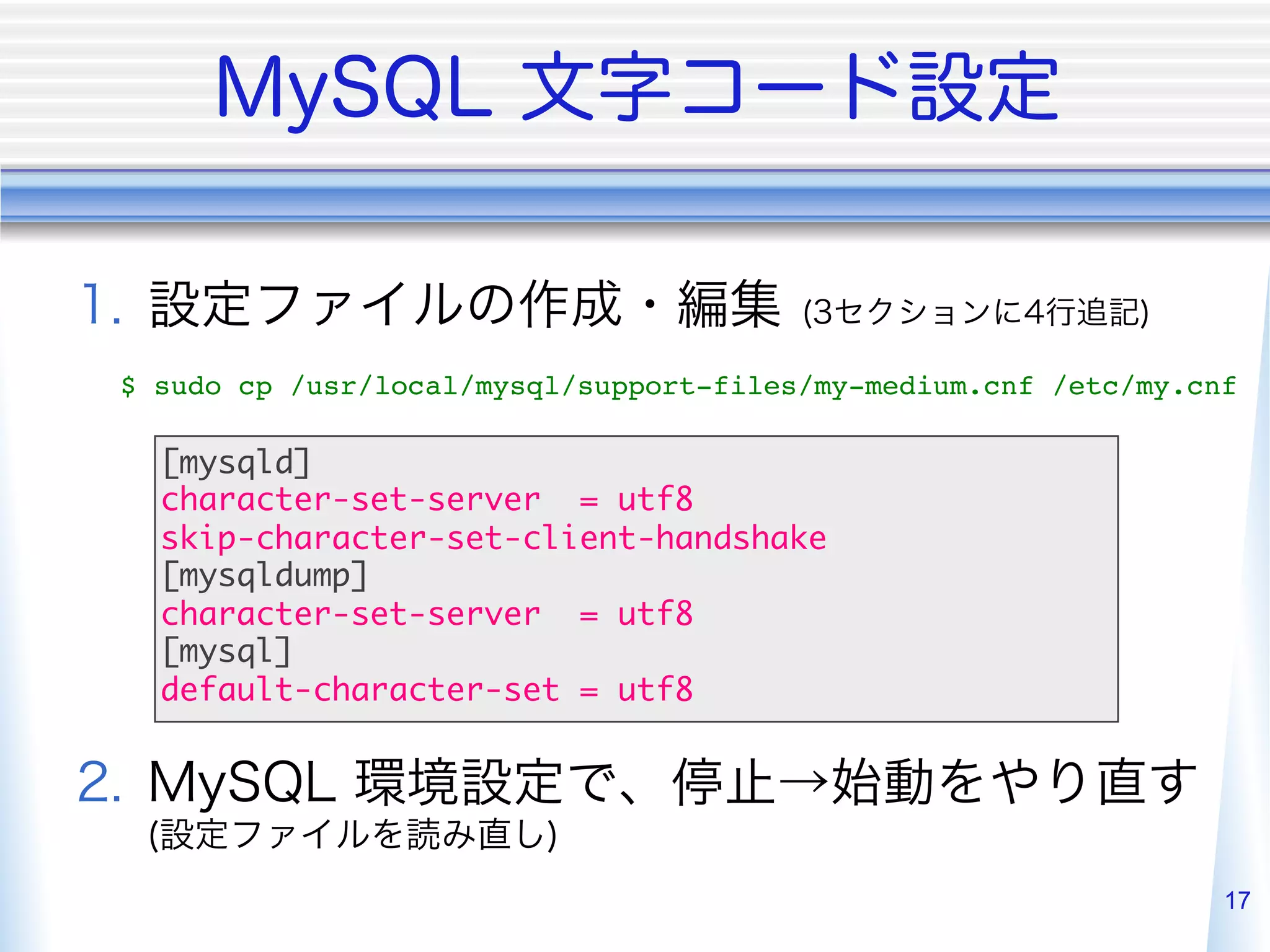
Task: Select the '[mysql]' section header
Action: coord(226,652)
